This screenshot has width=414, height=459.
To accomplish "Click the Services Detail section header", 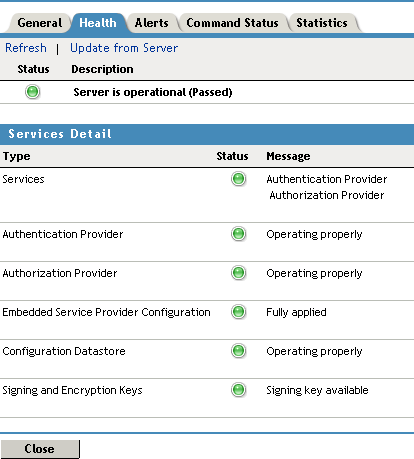I will click(207, 134).
